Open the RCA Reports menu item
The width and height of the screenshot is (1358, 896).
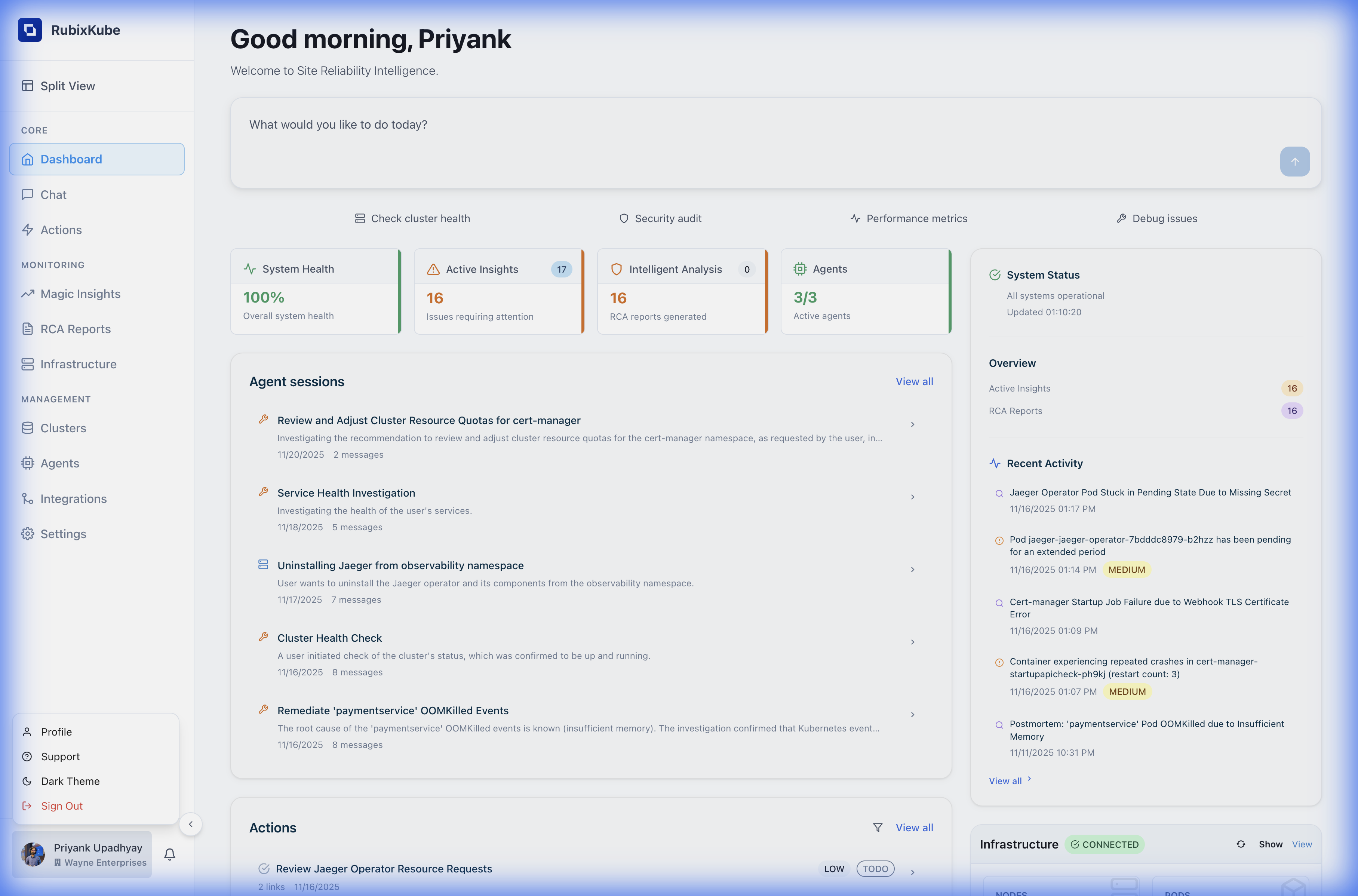pyautogui.click(x=76, y=329)
